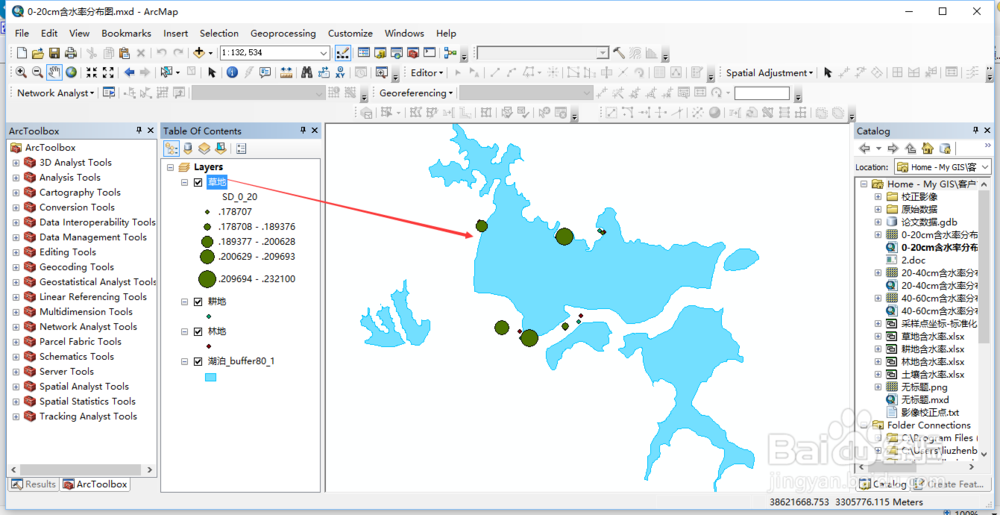Viewport: 1000px width, 515px height.
Task: Select 论文数据.gdb in Catalog
Action: coord(929,222)
